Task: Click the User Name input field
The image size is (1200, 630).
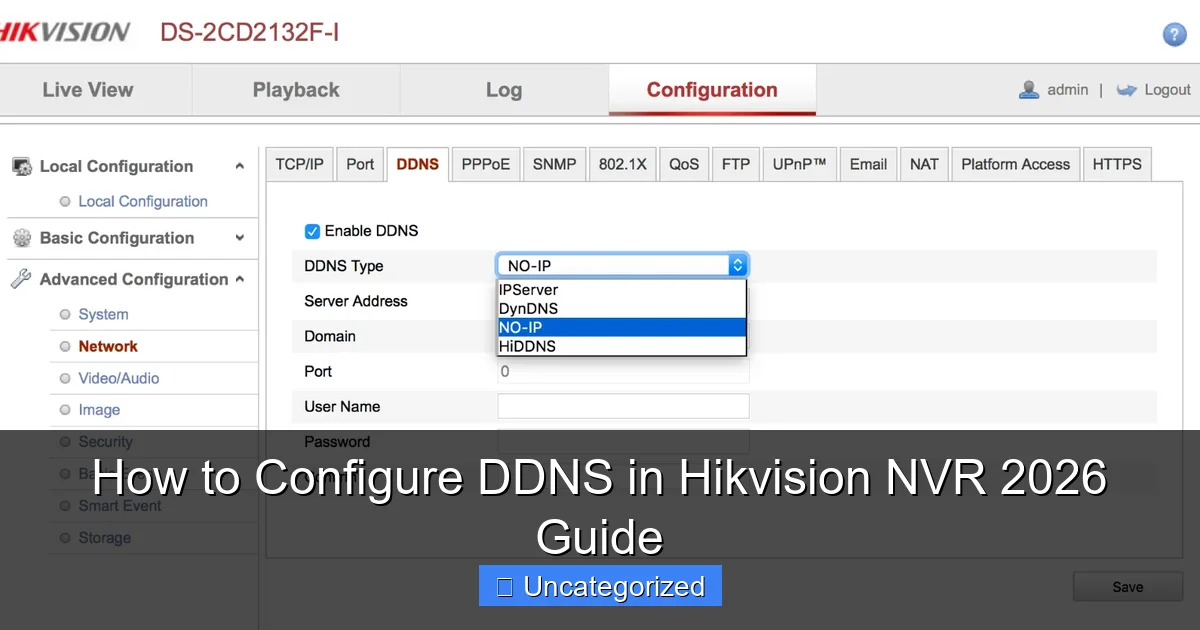Action: pyautogui.click(x=622, y=406)
